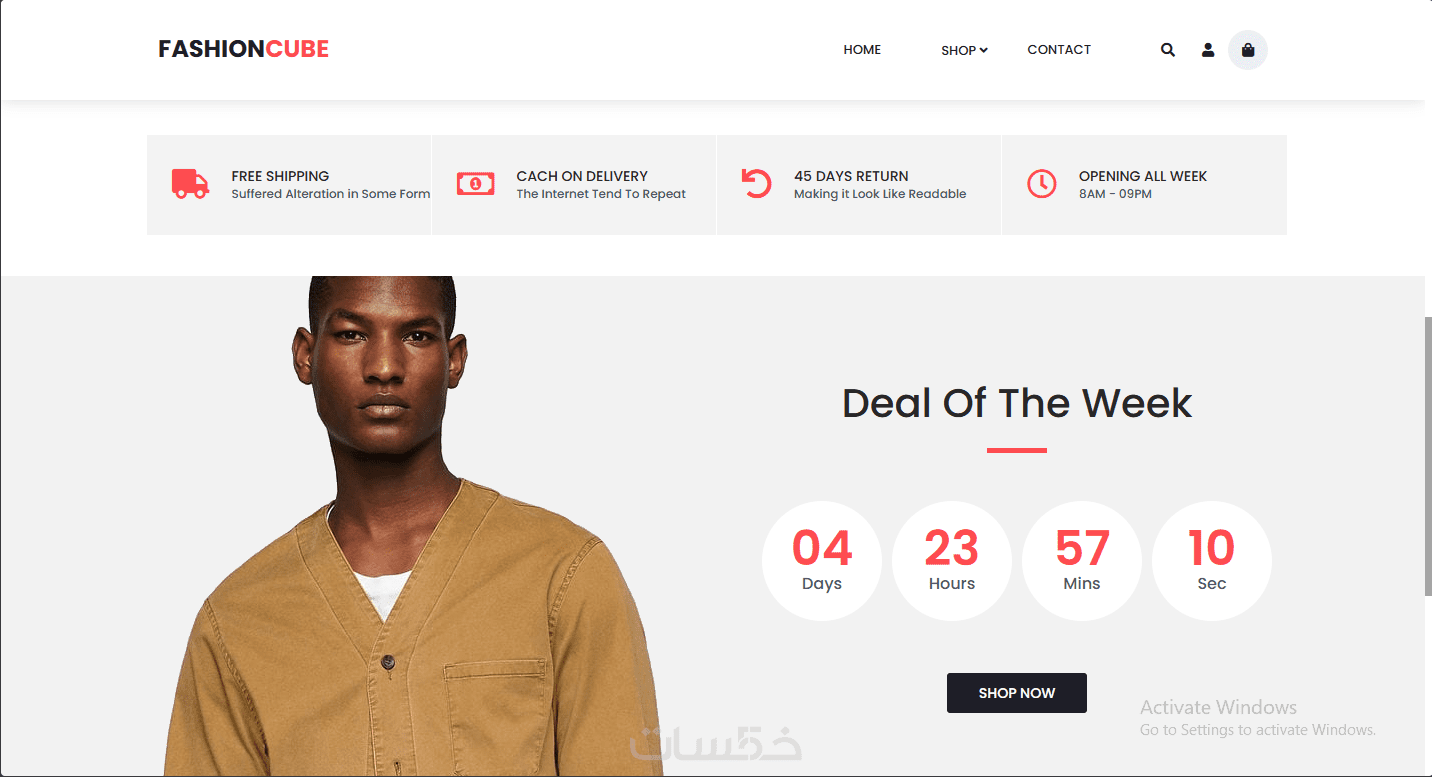The height and width of the screenshot is (777, 1432).
Task: Open the CONTACT menu item
Action: click(x=1059, y=50)
